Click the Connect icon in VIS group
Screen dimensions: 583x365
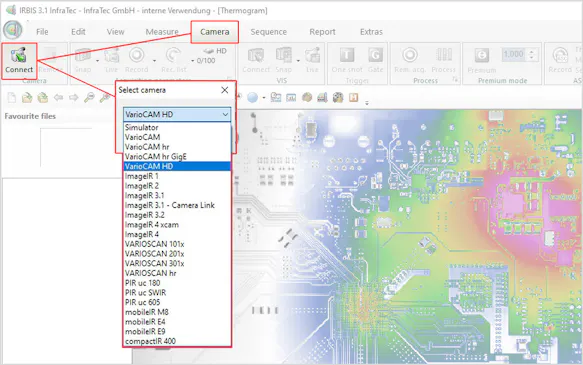(x=256, y=56)
